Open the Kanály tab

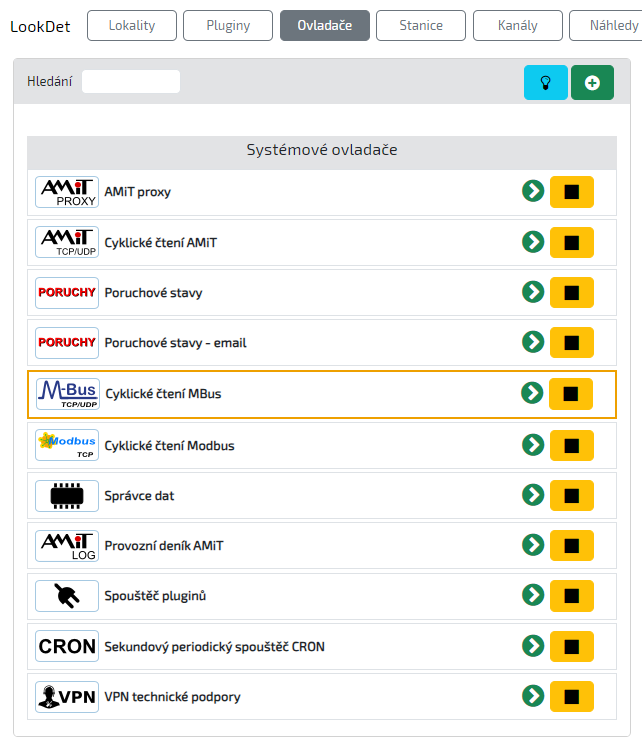517,26
